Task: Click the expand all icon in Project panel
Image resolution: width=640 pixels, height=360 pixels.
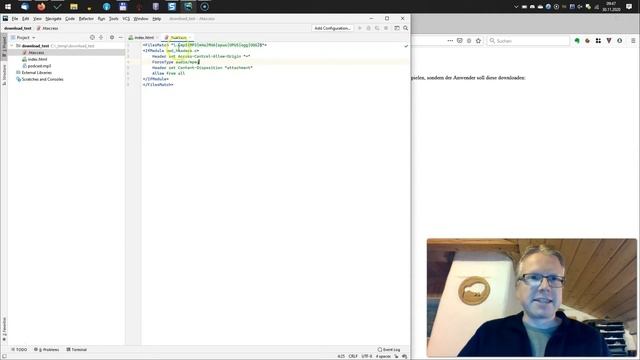Action: (x=101, y=38)
